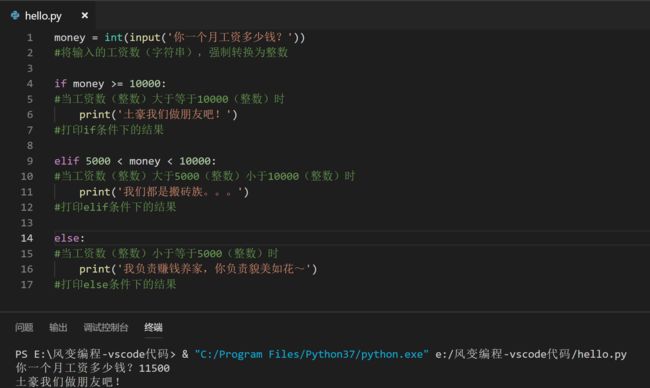Click line number 1 in the gutter
This screenshot has height=388, width=650.
pos(30,38)
